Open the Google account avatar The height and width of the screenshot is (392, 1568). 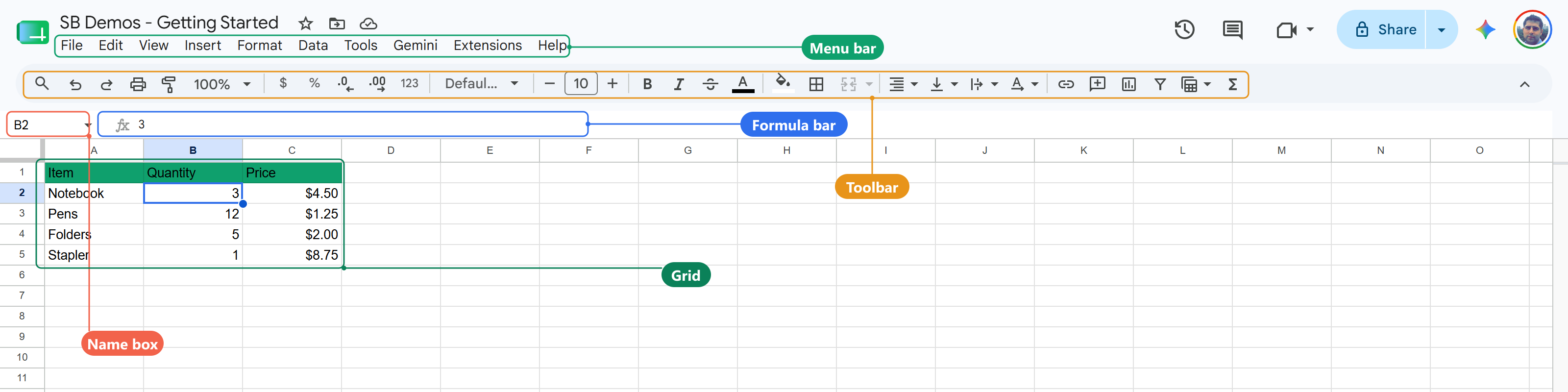pyautogui.click(x=1532, y=29)
